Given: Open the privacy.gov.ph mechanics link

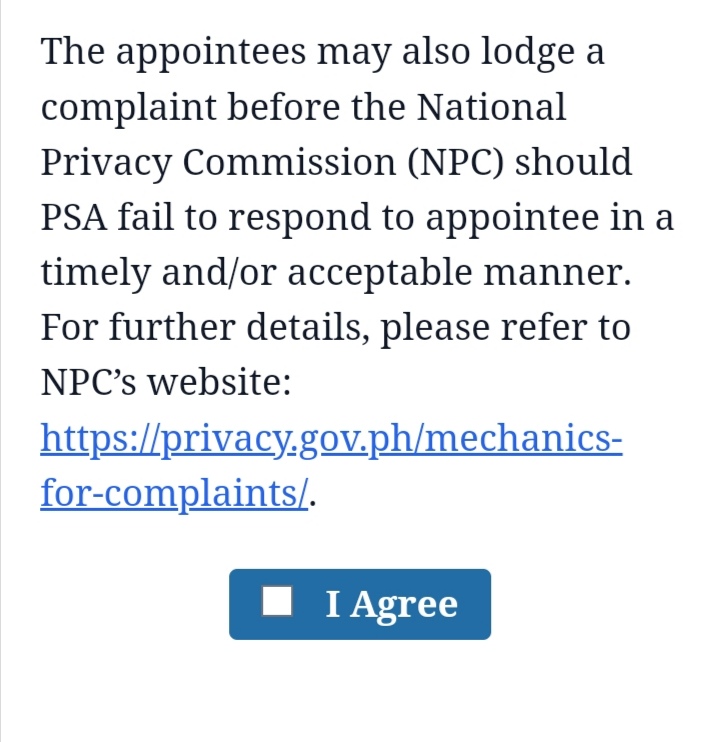Looking at the screenshot, I should [331, 466].
